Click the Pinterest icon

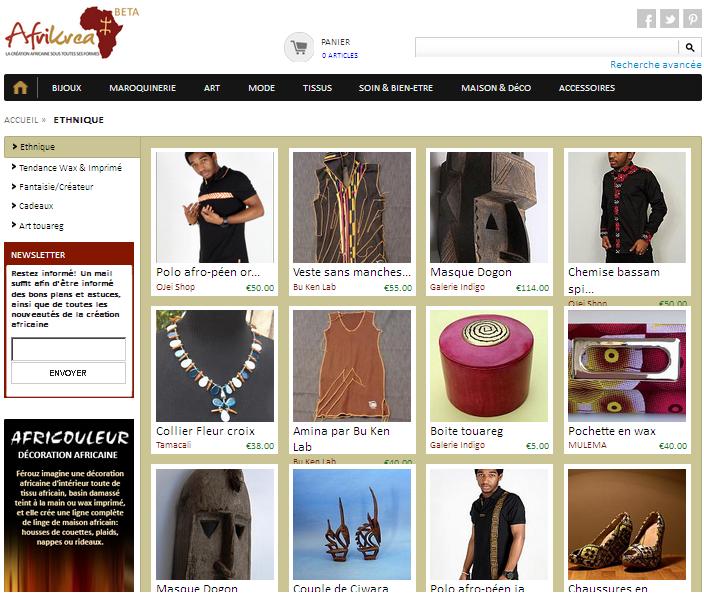click(x=692, y=19)
